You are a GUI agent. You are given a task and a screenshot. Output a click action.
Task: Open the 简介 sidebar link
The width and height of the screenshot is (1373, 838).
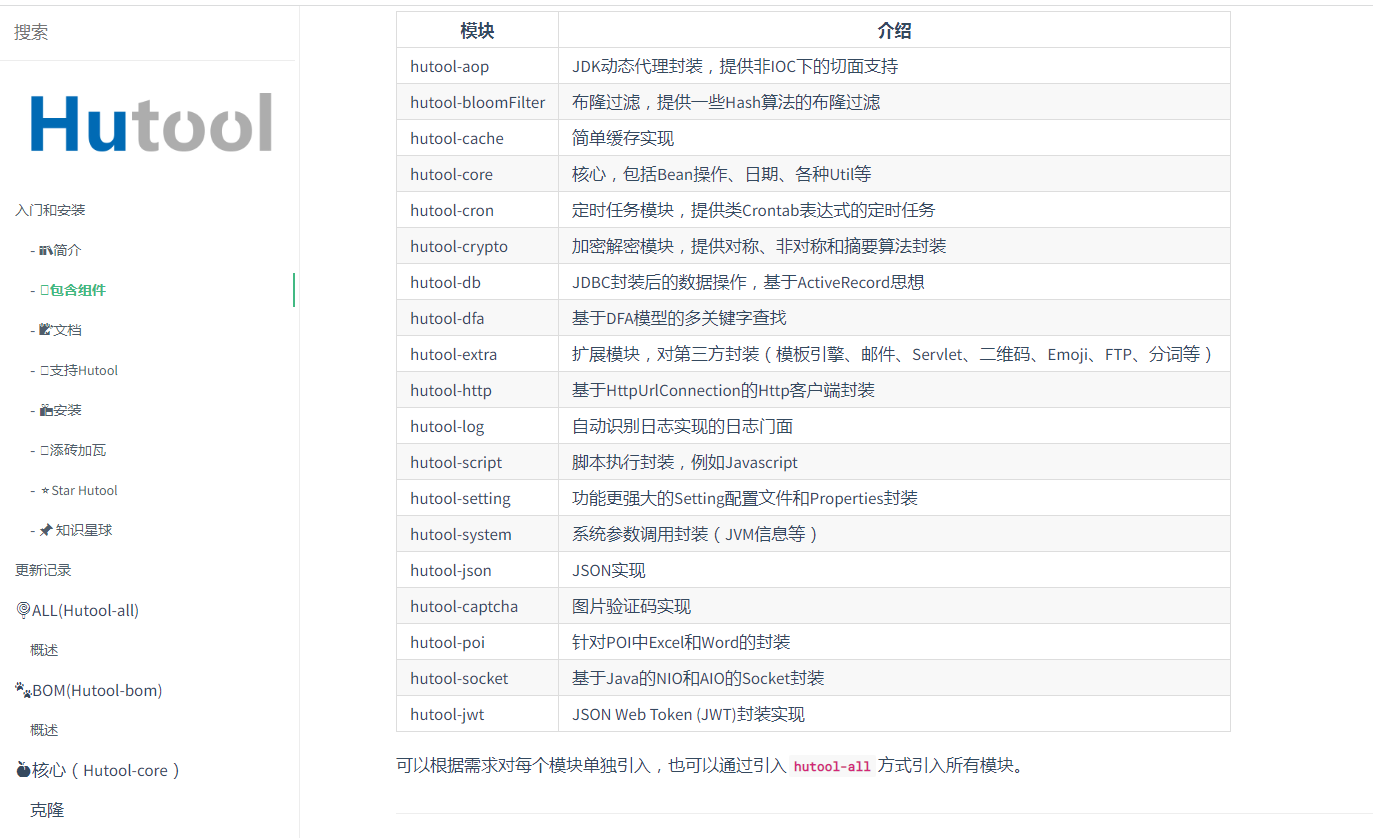60,250
